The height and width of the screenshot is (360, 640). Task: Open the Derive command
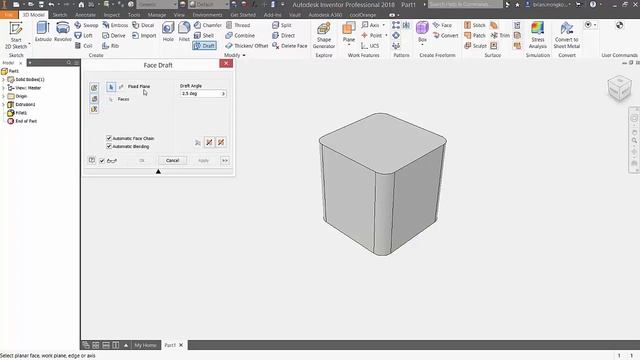[114, 36]
